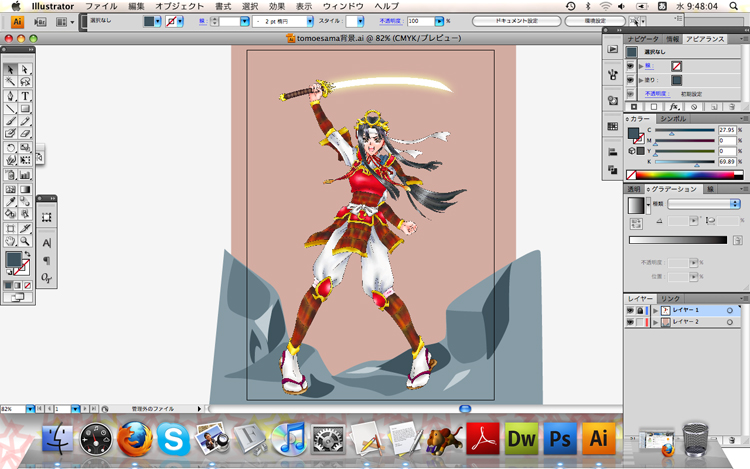Click the 不透明度 link in Appearance panel
Viewport: 750px width, 469px height.
(x=657, y=94)
